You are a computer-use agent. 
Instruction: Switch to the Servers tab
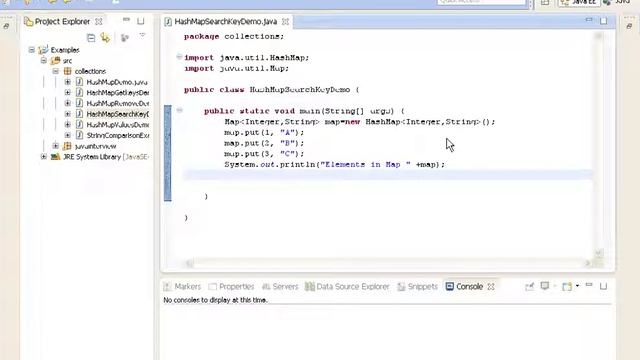click(280, 287)
